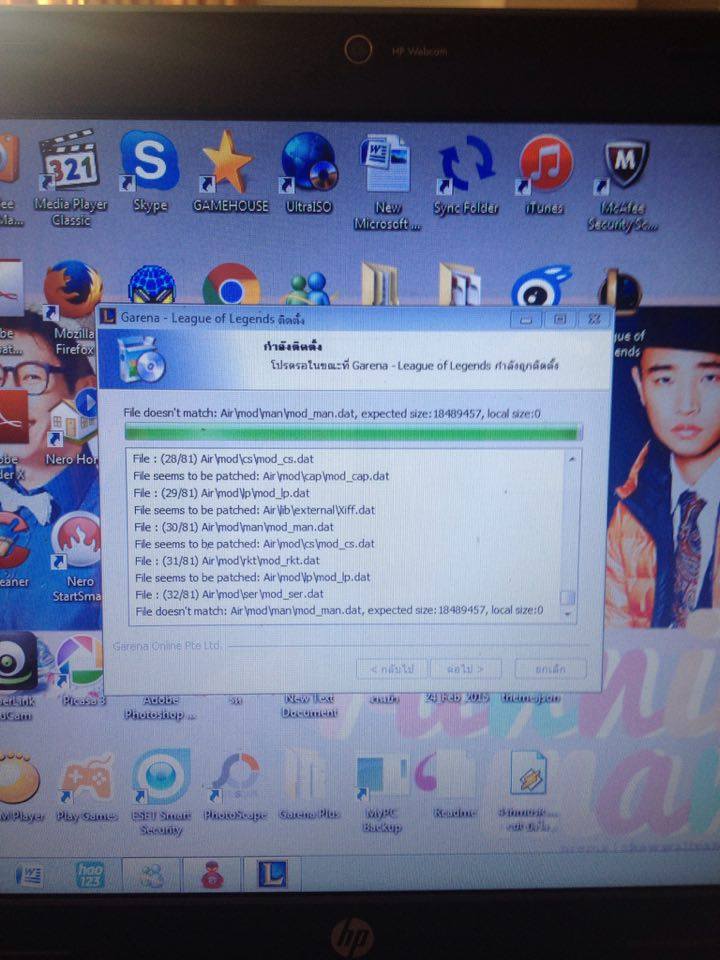Click the red figure taskbar icon
This screenshot has width=720, height=960.
(212, 874)
